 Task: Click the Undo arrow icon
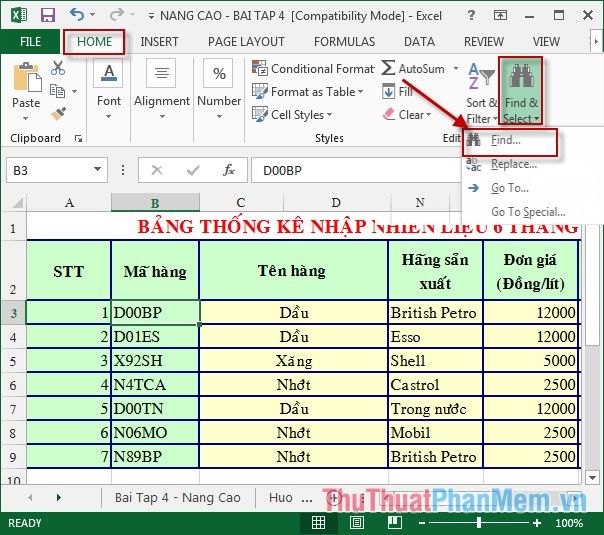click(77, 16)
